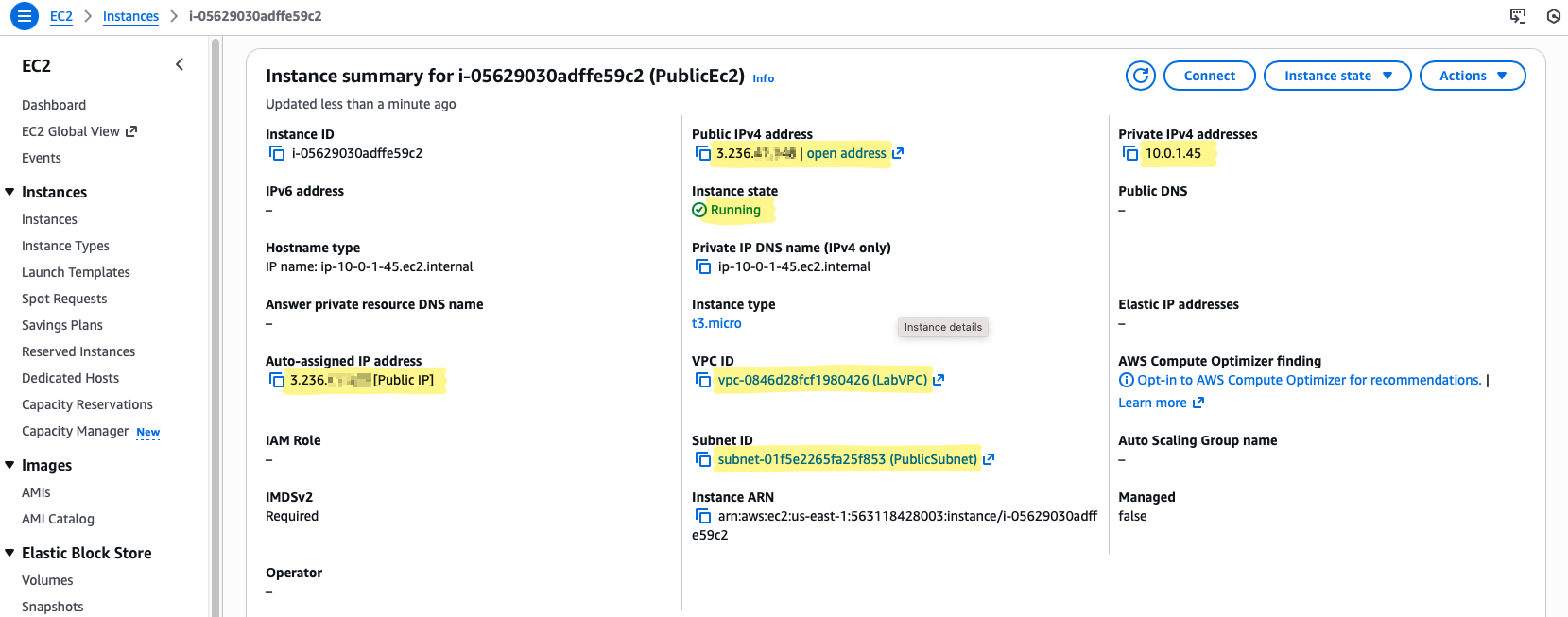Image resolution: width=1568 pixels, height=617 pixels.
Task: Open AMIs in the sidebar
Action: tap(36, 492)
